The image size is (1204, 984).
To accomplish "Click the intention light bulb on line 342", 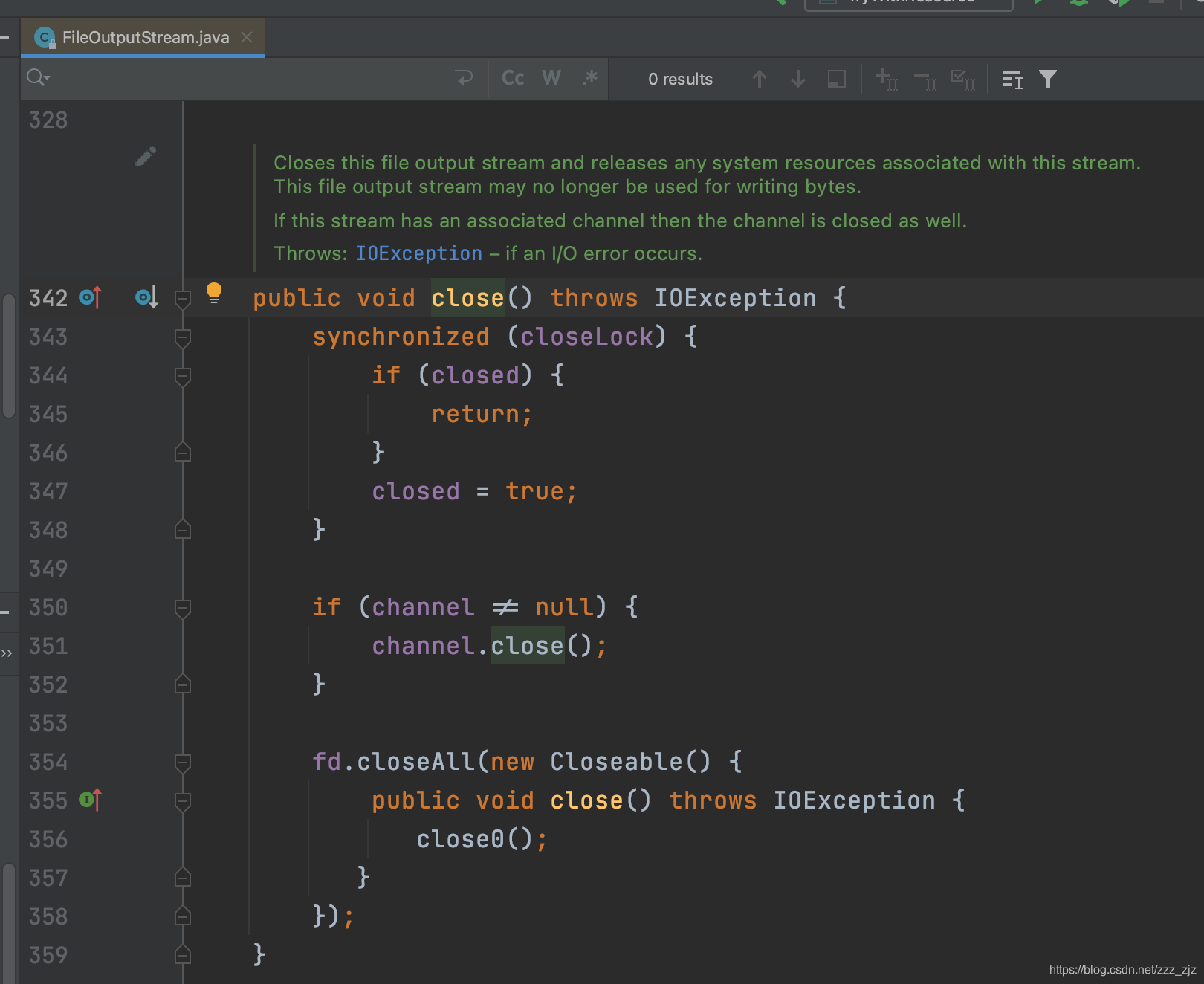I will [214, 293].
